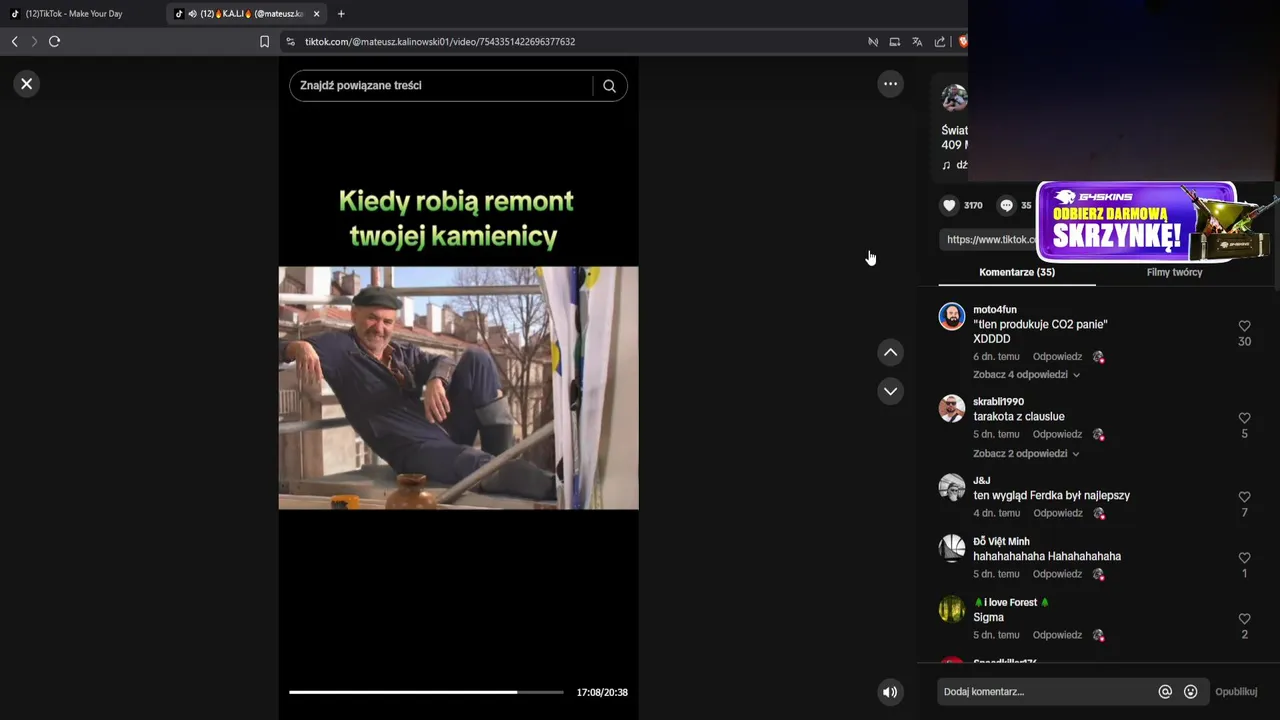Screen dimensions: 1280x720
Task: Go to previous video with the up chevron
Action: pyautogui.click(x=890, y=352)
